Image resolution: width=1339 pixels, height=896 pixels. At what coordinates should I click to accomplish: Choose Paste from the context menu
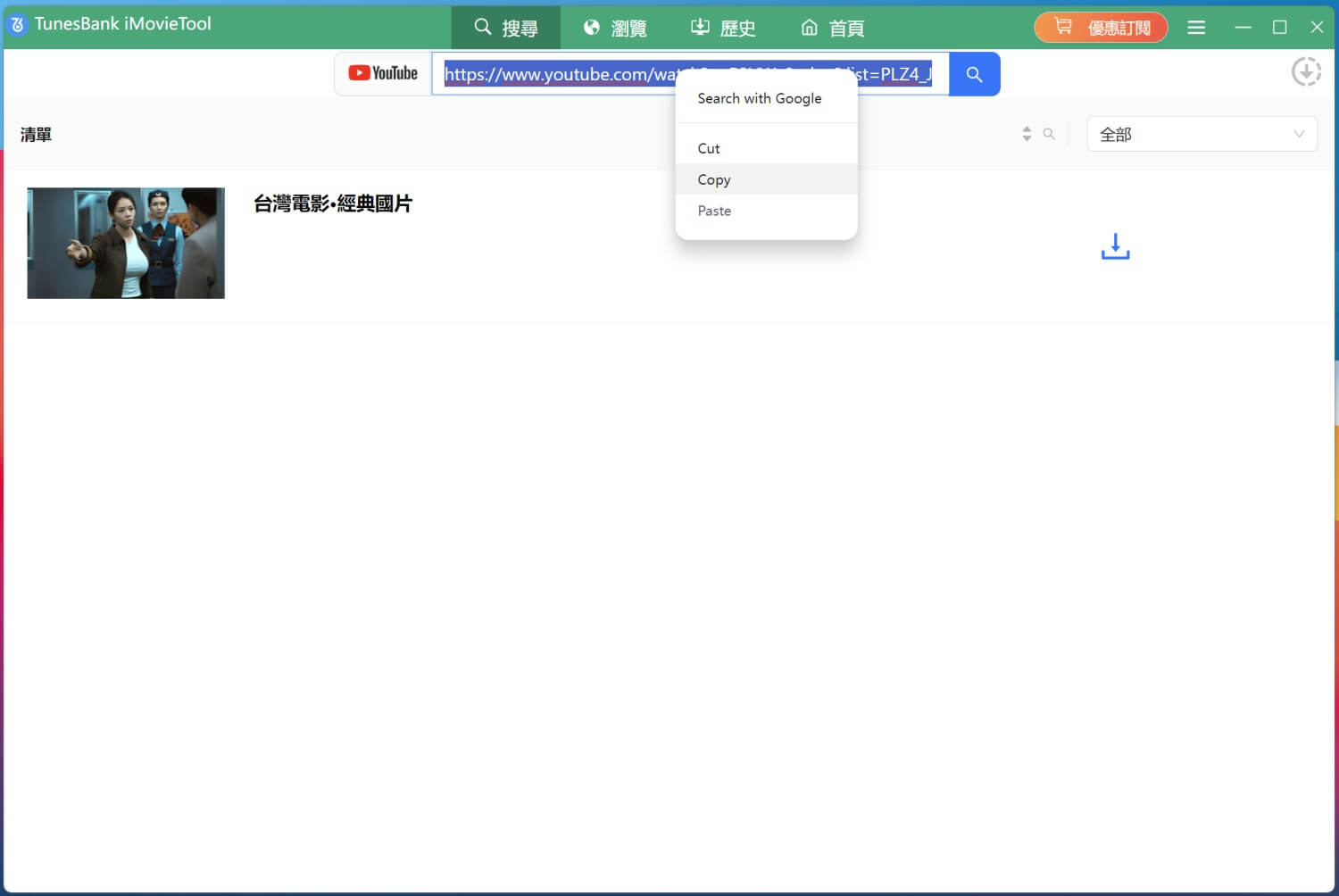(714, 211)
